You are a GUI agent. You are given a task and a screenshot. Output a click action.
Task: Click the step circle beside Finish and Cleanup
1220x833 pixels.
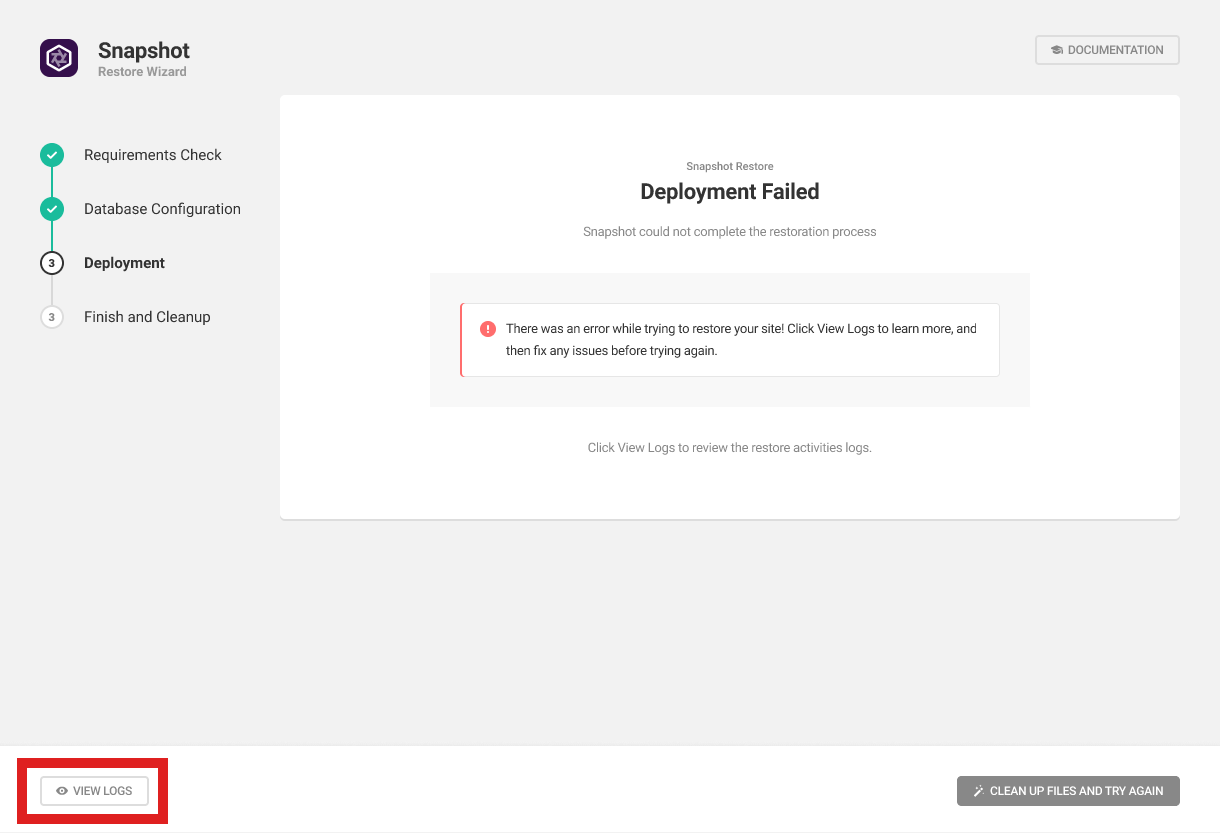[52, 317]
